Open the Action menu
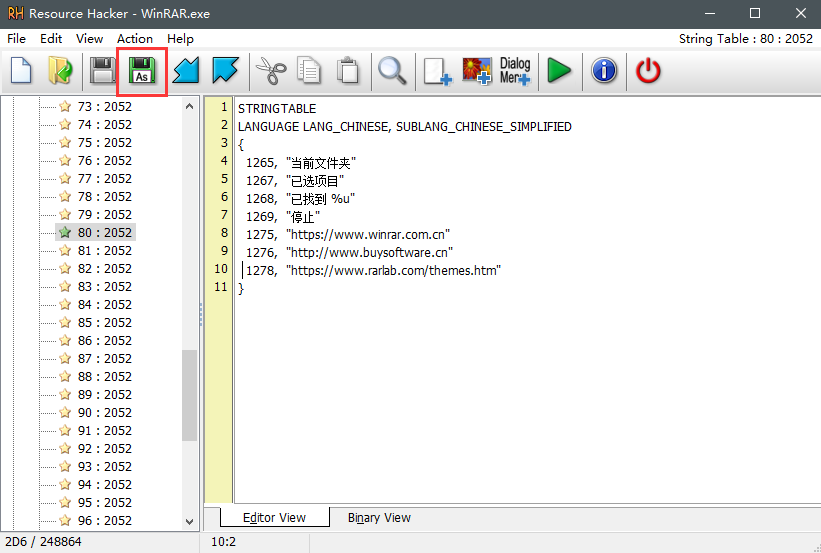Image resolution: width=821 pixels, height=553 pixels. coord(135,39)
